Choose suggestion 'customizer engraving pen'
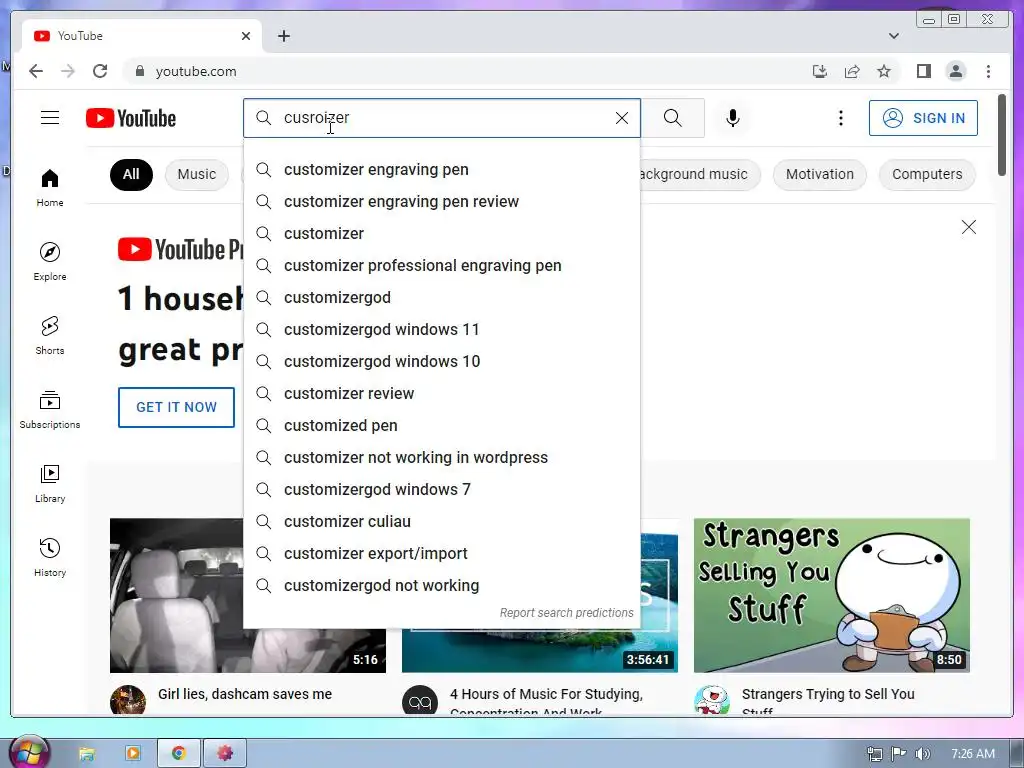Screen dimensions: 1024x768 [442, 169]
